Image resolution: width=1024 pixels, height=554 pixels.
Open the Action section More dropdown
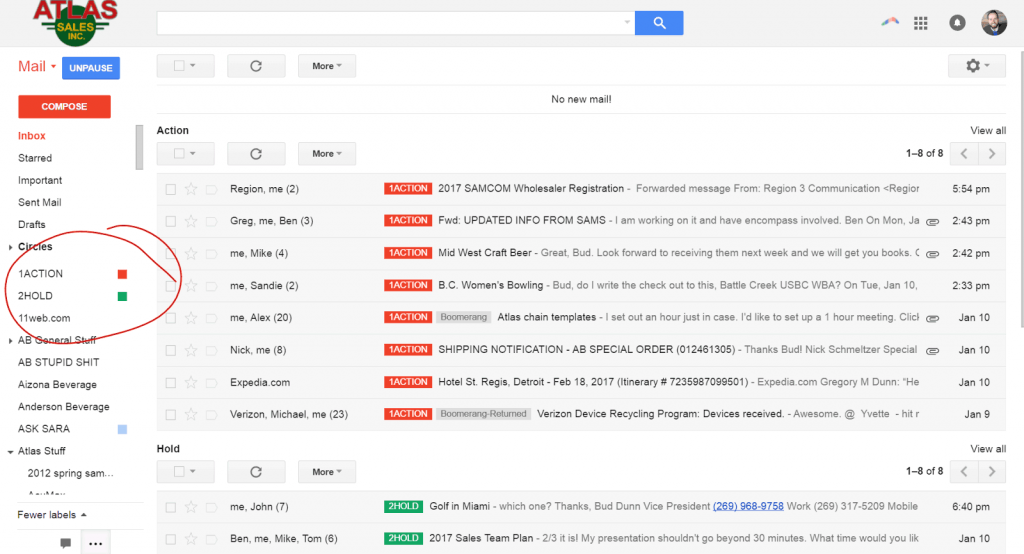pyautogui.click(x=327, y=154)
